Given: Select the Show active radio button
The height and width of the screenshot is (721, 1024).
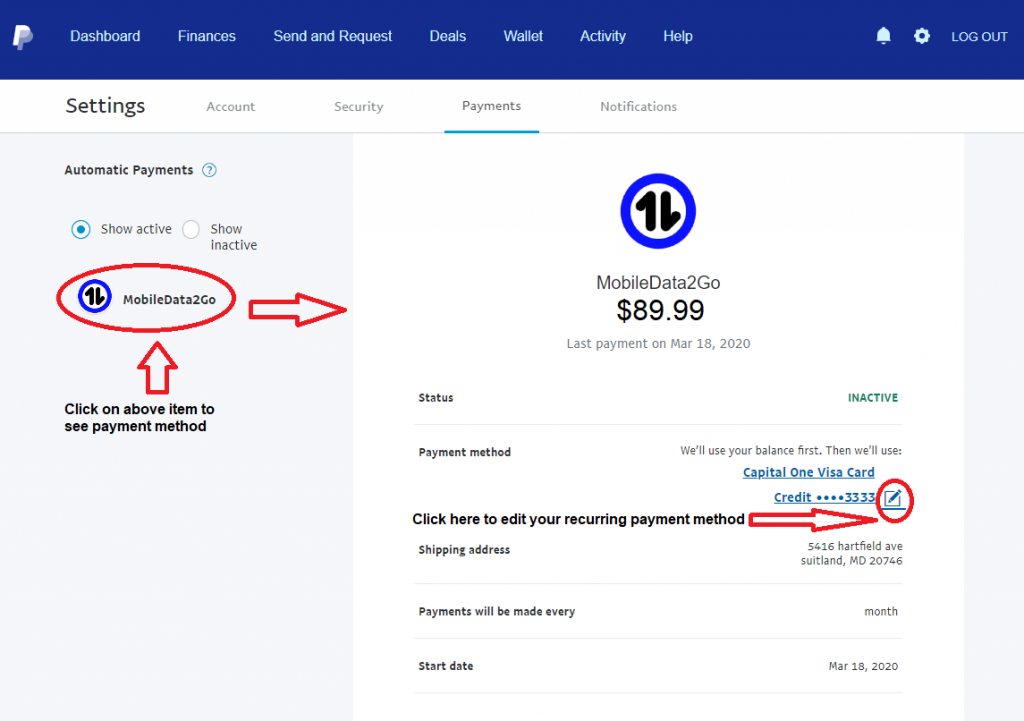Looking at the screenshot, I should [x=81, y=229].
